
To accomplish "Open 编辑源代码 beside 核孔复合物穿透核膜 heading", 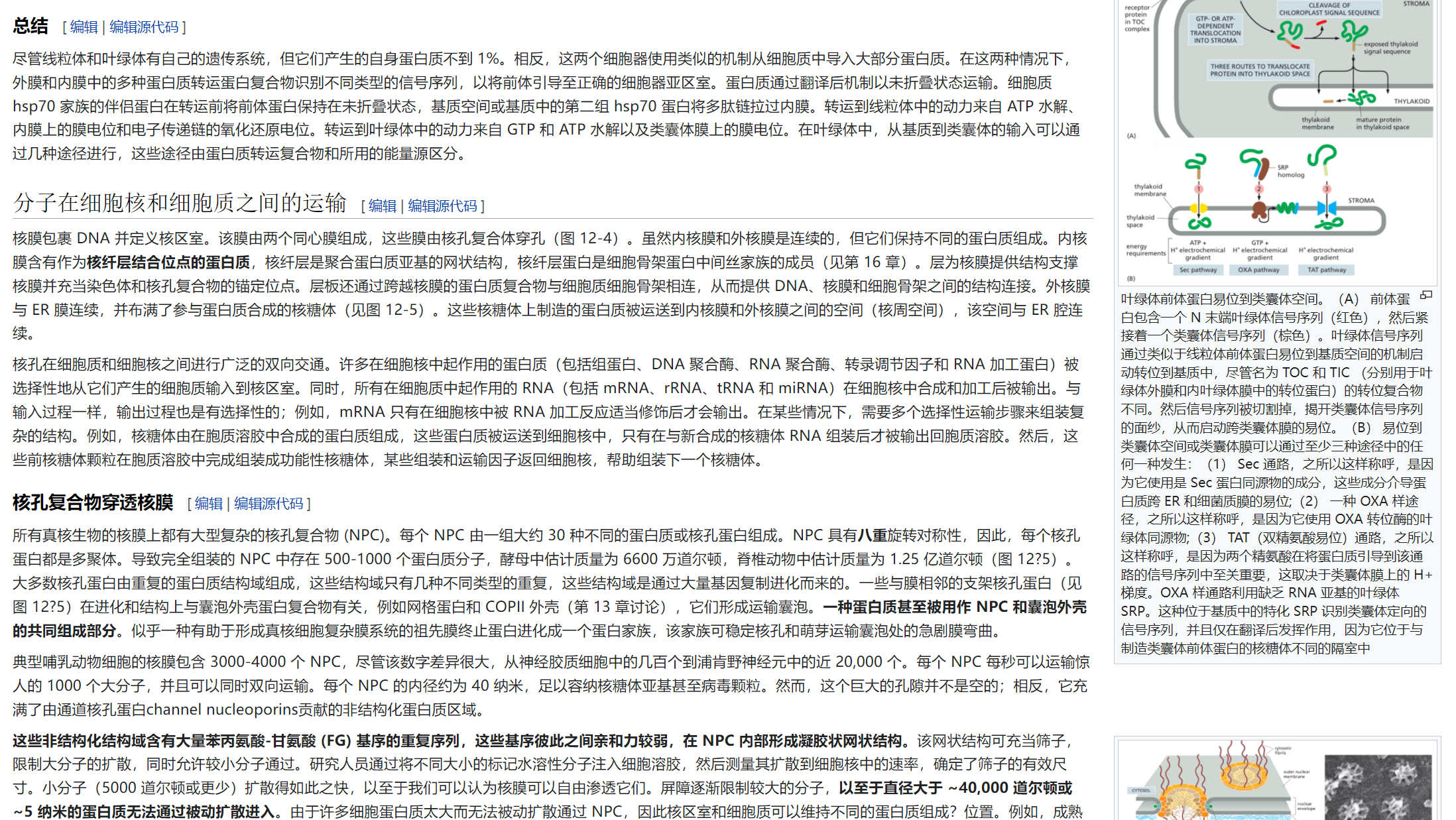I will 269,504.
